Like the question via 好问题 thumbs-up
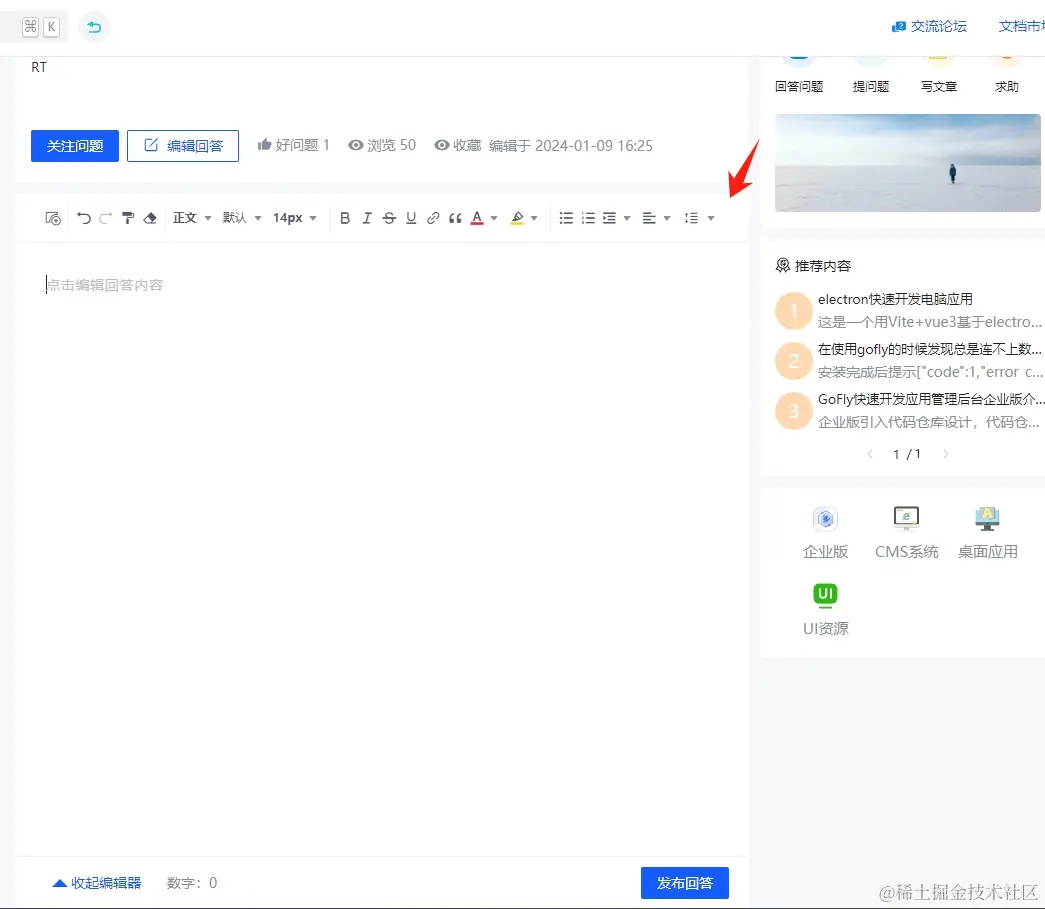The image size is (1045, 909). coord(293,145)
